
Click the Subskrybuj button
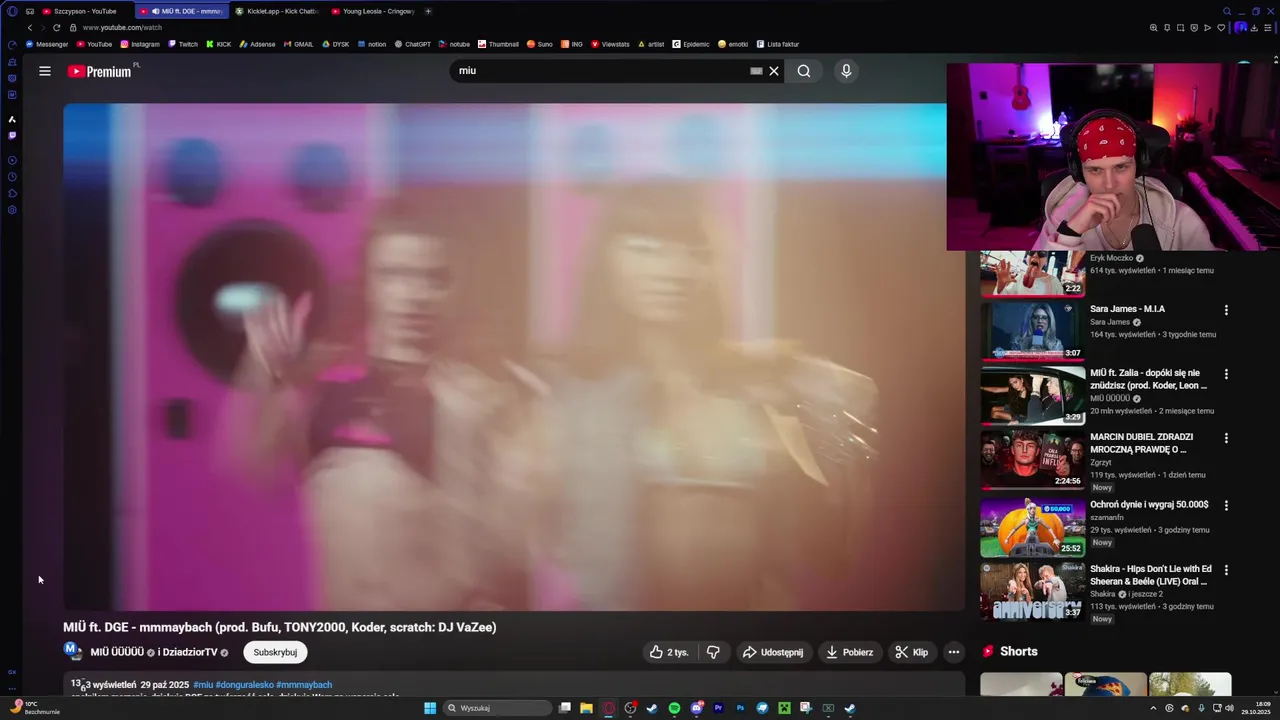[x=275, y=652]
